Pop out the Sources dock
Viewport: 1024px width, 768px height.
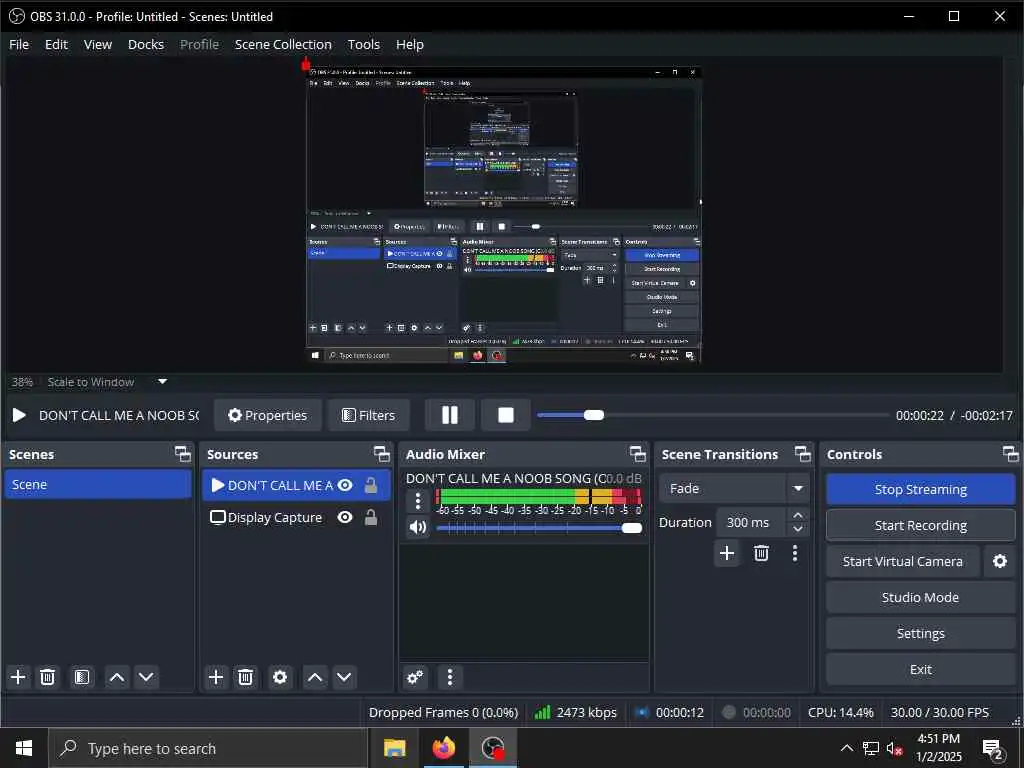coord(382,454)
